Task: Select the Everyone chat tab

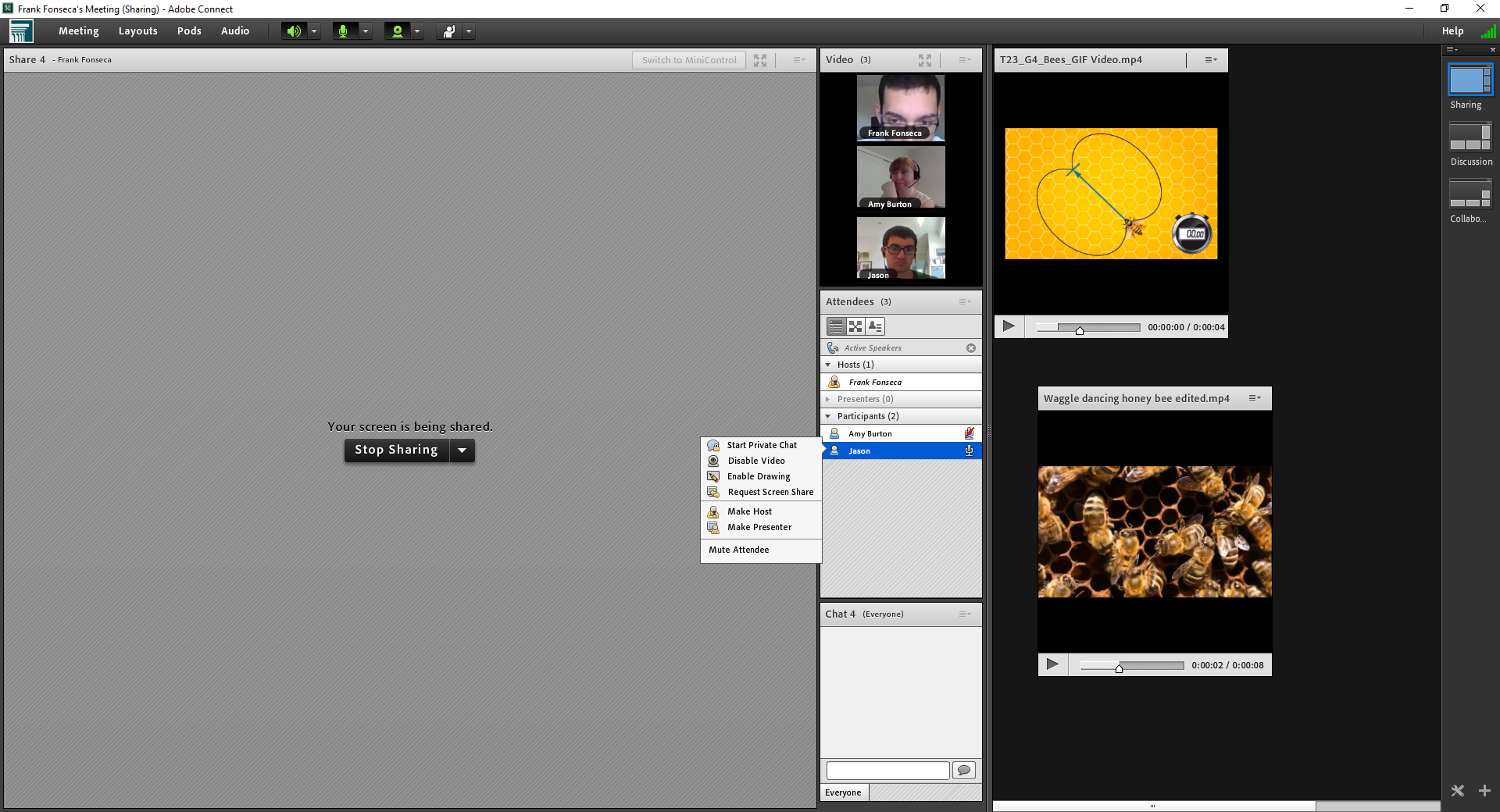Action: click(844, 792)
